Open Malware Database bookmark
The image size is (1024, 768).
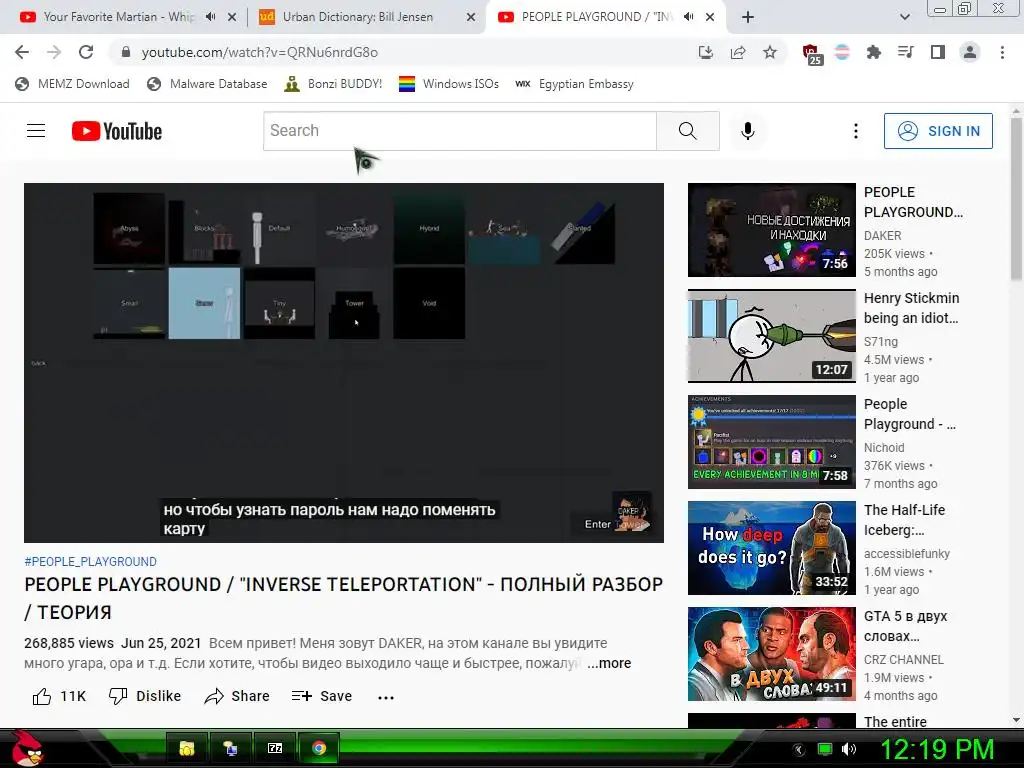point(207,84)
